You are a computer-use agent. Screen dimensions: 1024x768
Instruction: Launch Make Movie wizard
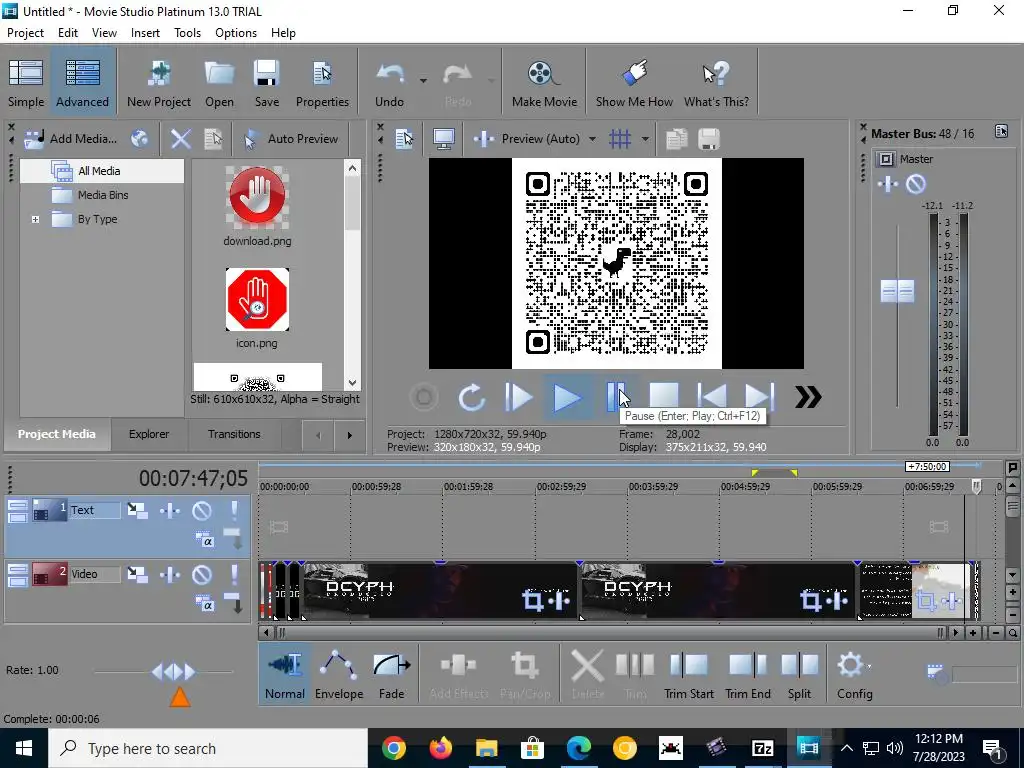[x=544, y=83]
